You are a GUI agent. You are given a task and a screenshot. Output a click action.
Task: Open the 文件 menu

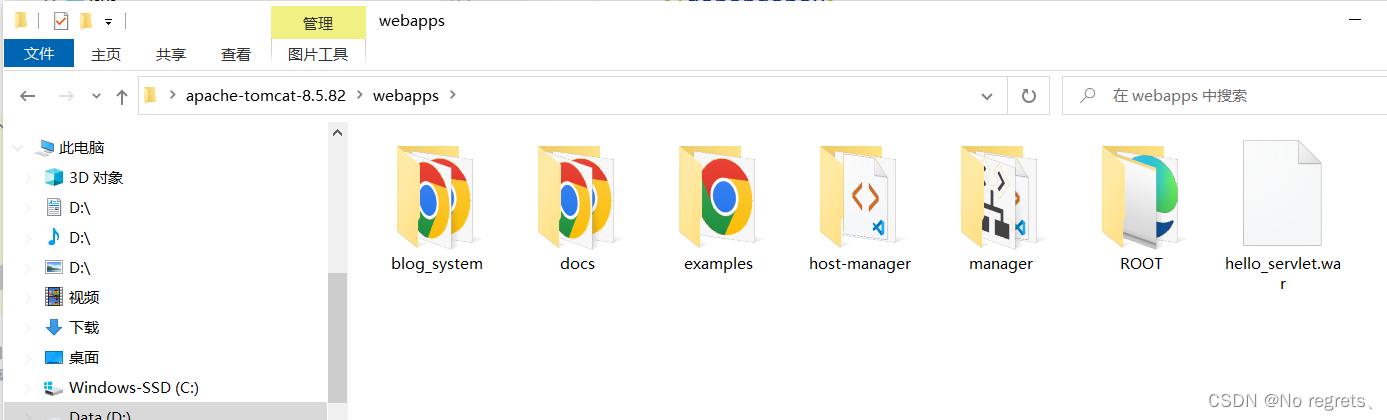(39, 54)
